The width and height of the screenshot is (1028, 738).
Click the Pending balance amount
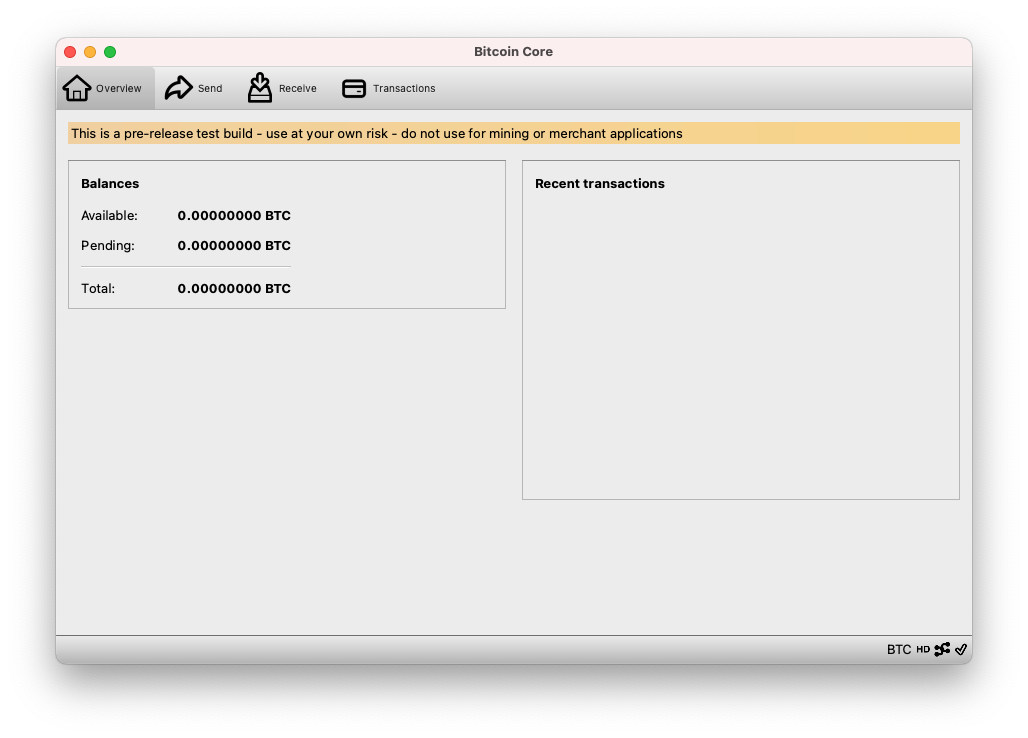pyautogui.click(x=234, y=245)
